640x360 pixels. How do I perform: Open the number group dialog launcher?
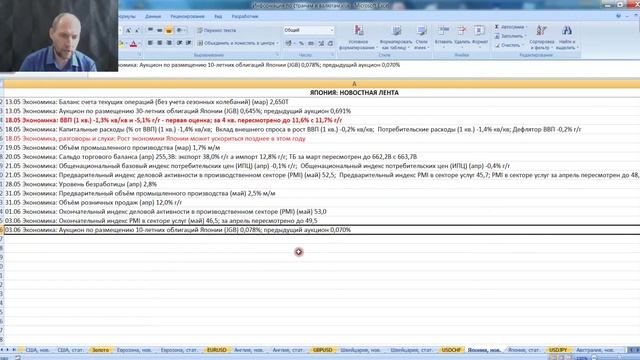[332, 55]
